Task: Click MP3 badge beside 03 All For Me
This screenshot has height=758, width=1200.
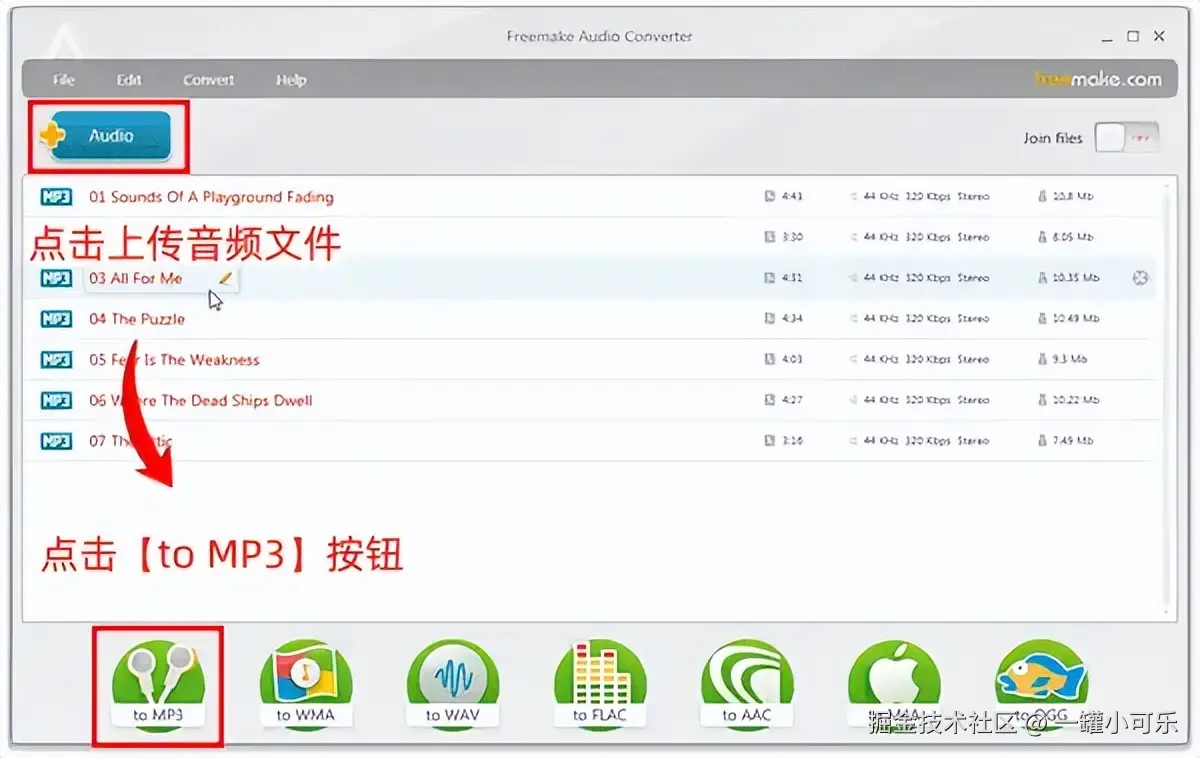Action: pos(56,278)
